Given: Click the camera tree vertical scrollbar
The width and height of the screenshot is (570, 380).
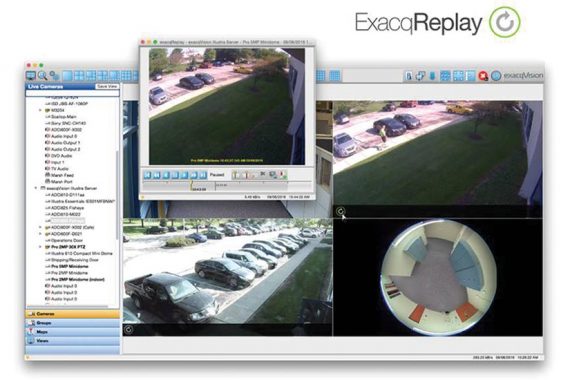Looking at the screenshot, I should pyautogui.click(x=117, y=195).
